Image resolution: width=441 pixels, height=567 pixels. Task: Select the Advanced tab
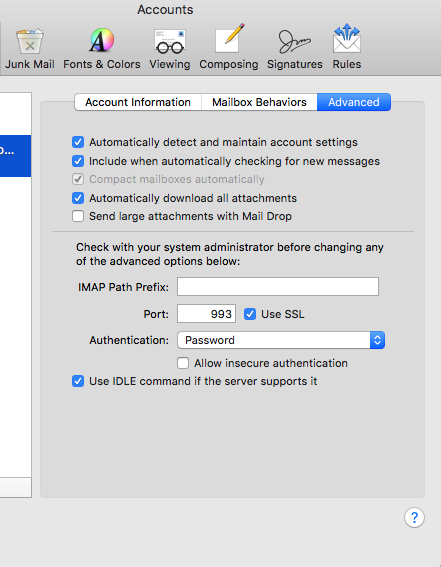pos(354,102)
